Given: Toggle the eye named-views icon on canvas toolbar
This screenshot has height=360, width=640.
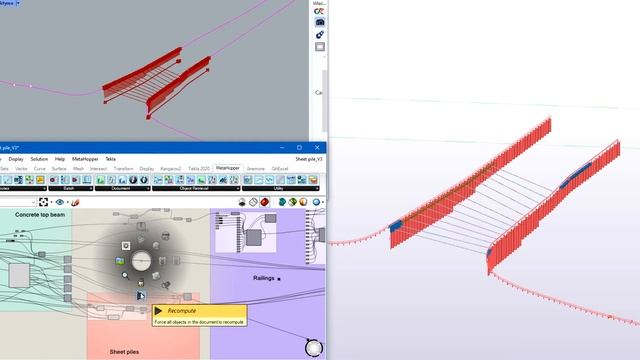Looking at the screenshot, I should [x=60, y=202].
